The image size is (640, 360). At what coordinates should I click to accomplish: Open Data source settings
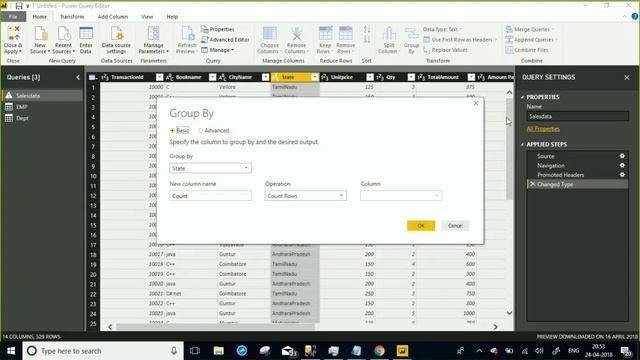116,40
